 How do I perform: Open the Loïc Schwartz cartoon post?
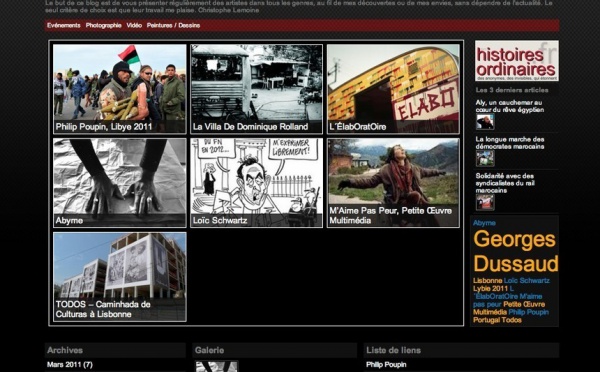point(256,183)
